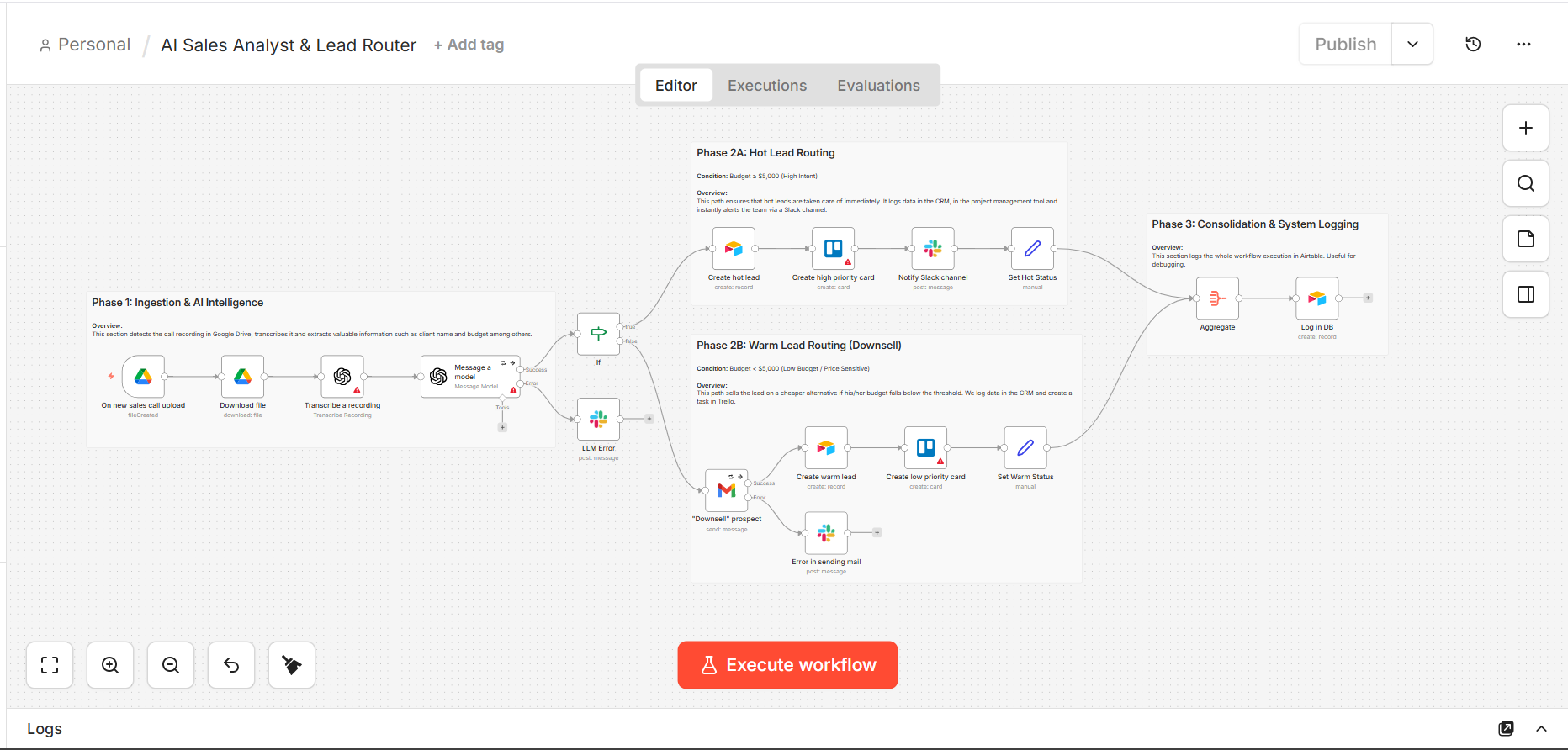
Task: Click Add tag next to workflow name
Action: [x=469, y=45]
